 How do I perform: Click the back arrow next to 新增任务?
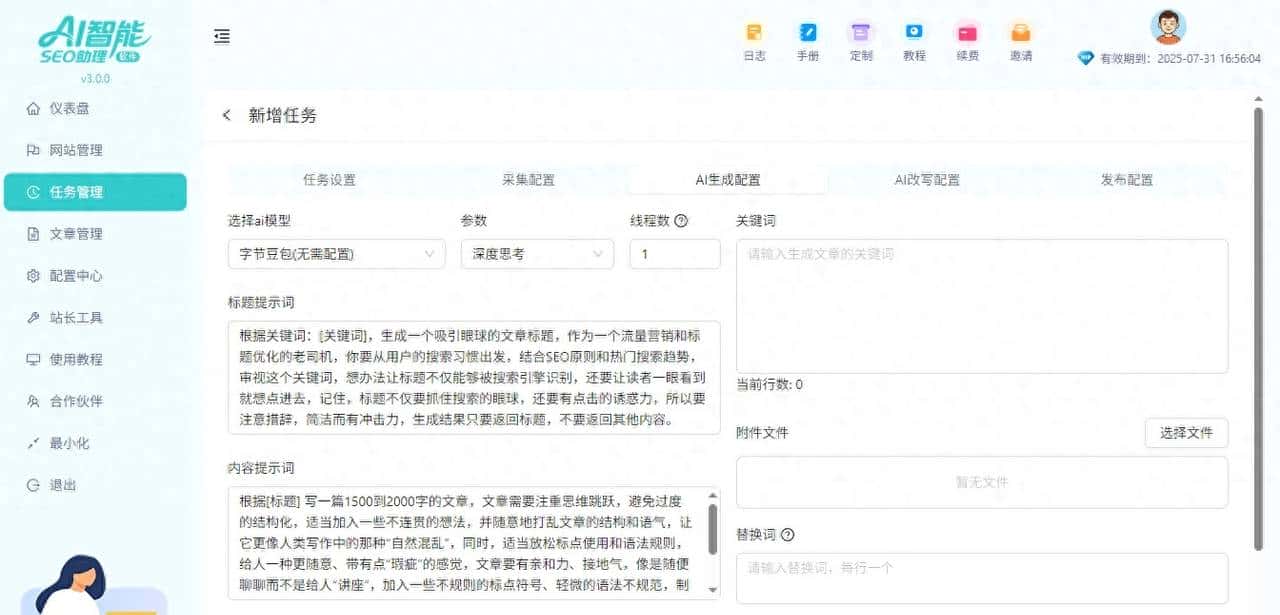pos(226,115)
